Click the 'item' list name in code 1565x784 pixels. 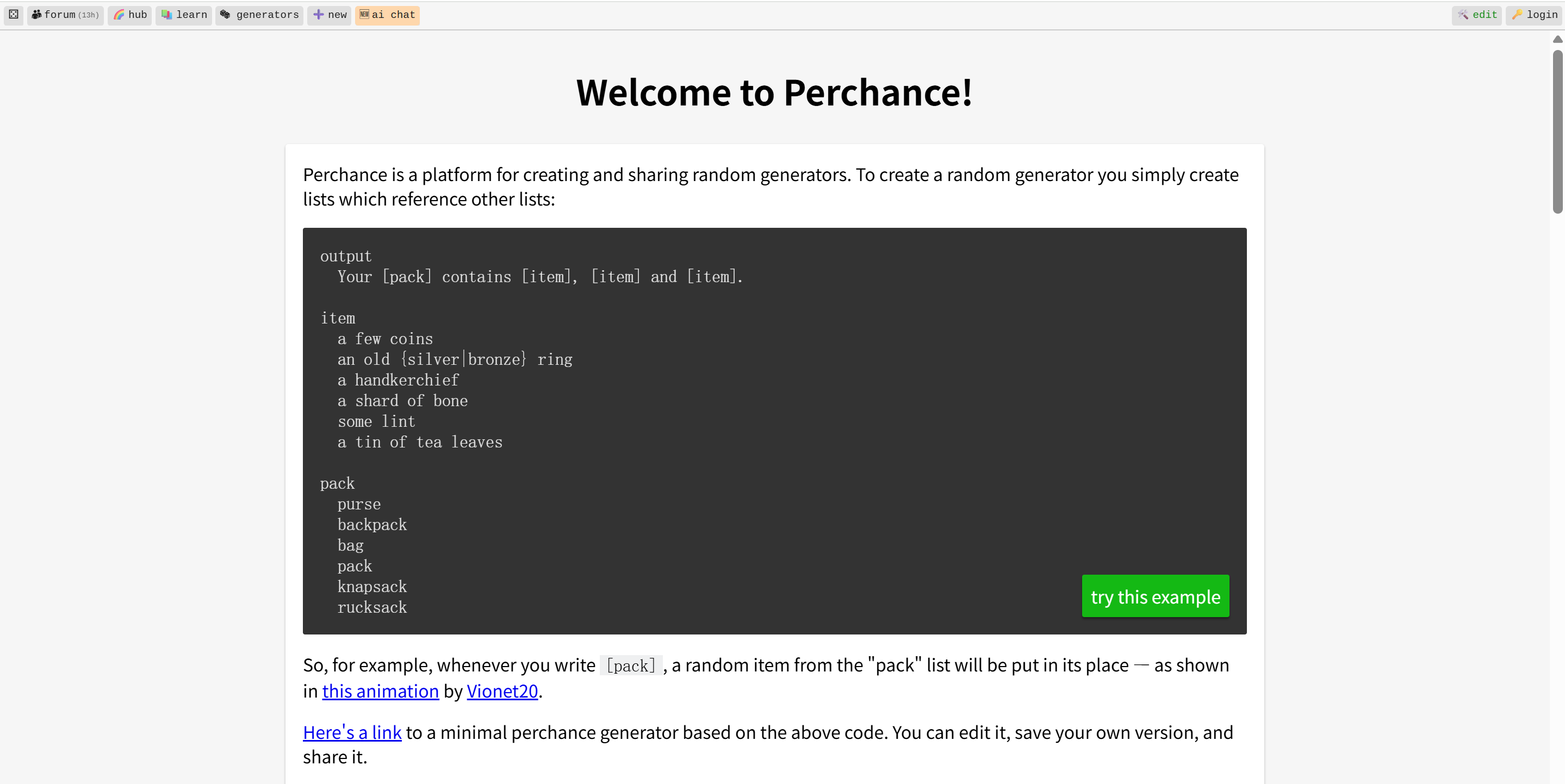coord(338,318)
